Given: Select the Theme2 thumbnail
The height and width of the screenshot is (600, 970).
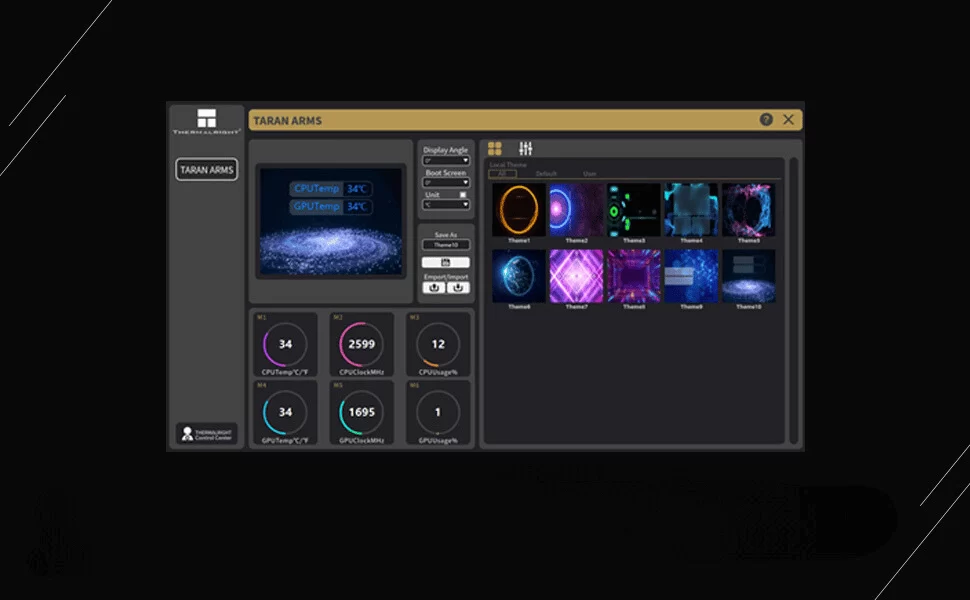Looking at the screenshot, I should click(577, 210).
